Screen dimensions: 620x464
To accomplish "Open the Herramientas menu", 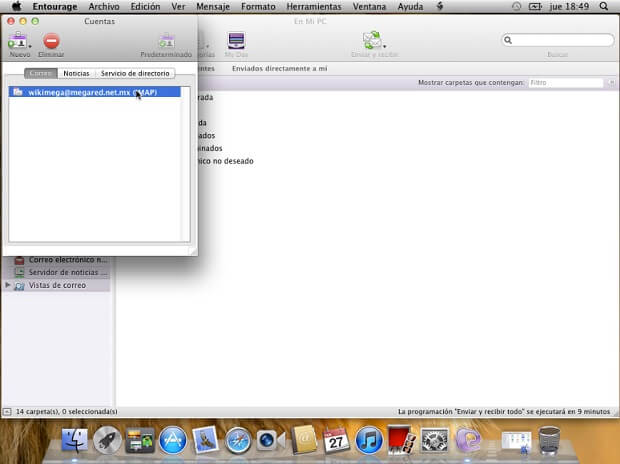I will tap(314, 7).
